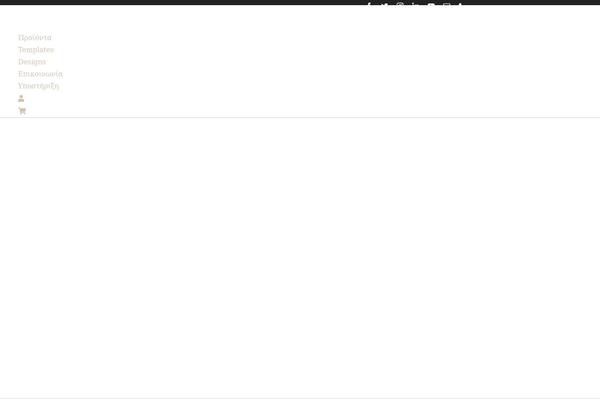Click the Facebook icon in top bar

[369, 4]
